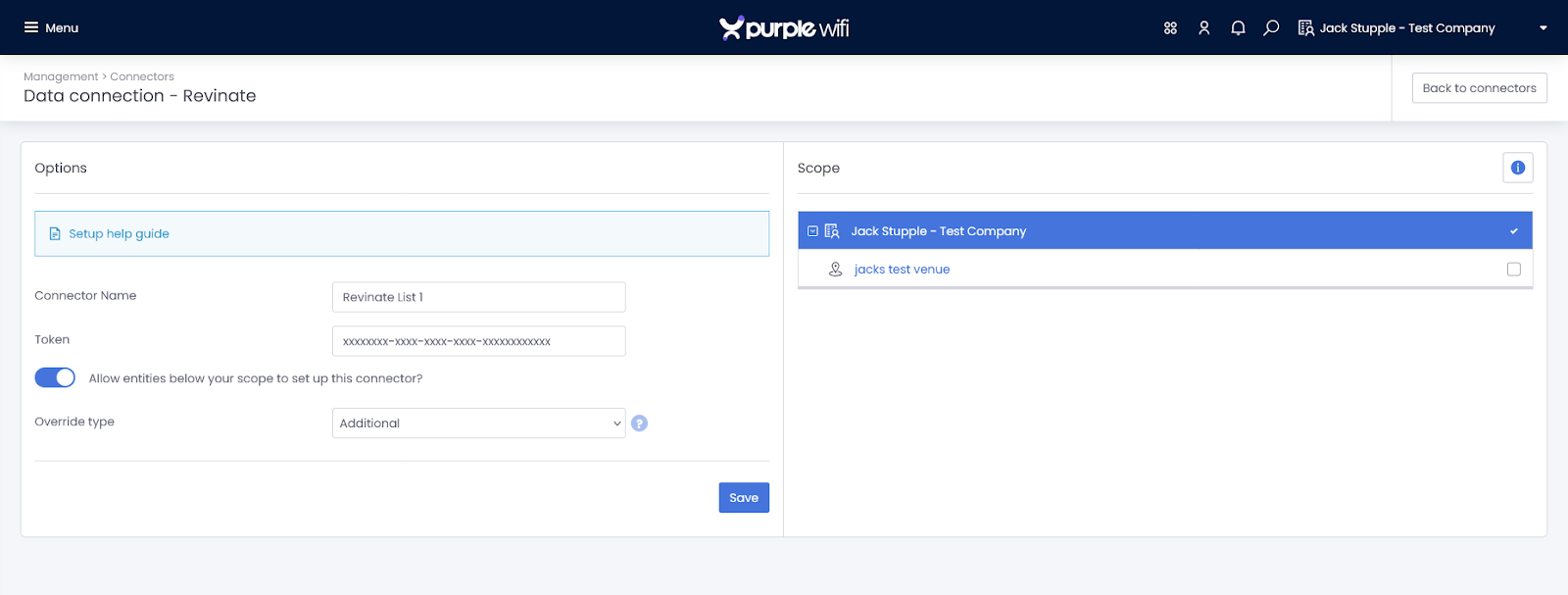This screenshot has width=1568, height=595.
Task: Toggle allow entities below scope switch
Action: coord(55,378)
